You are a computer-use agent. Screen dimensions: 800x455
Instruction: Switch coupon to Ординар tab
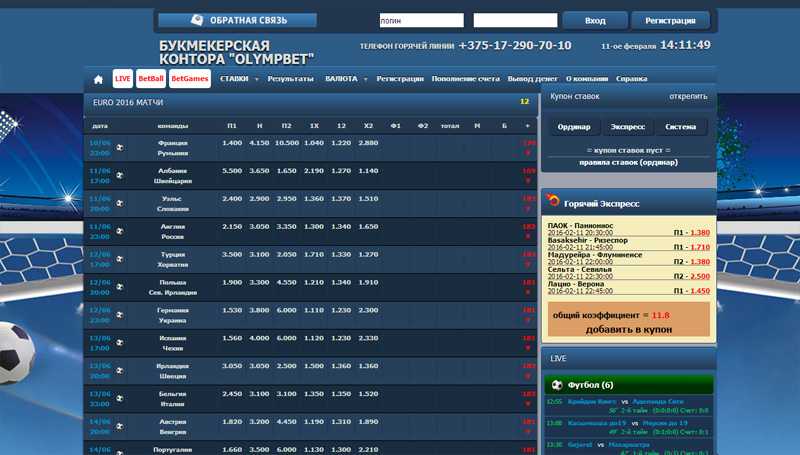click(x=574, y=127)
